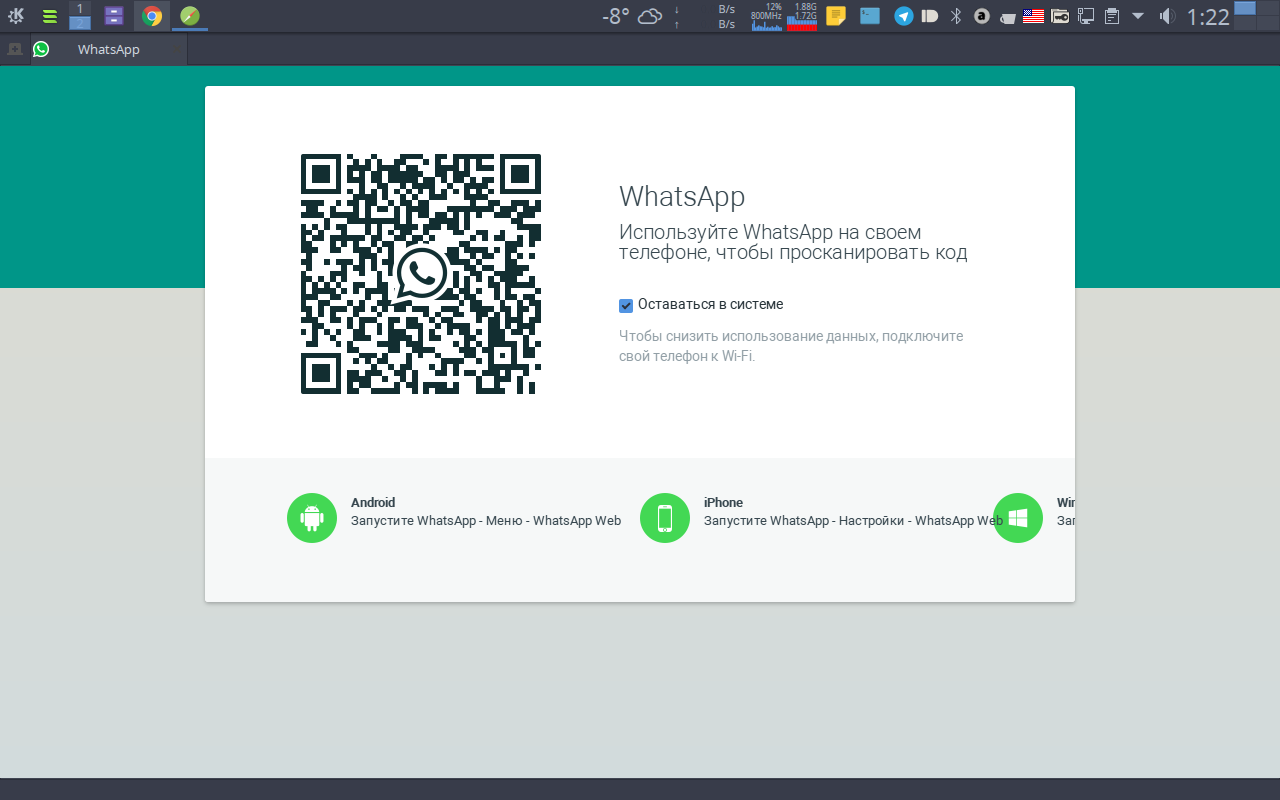Click the round 'a' tray icon
The width and height of the screenshot is (1280, 800).
pos(983,16)
